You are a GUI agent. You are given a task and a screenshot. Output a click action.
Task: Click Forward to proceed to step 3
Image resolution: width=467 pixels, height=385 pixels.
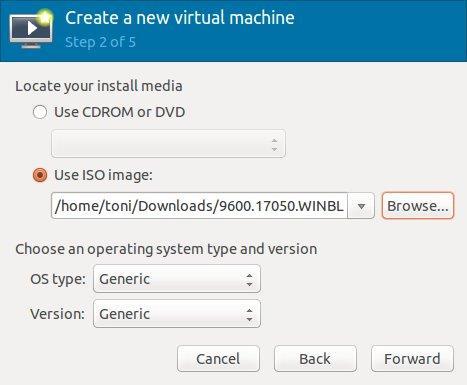click(412, 359)
